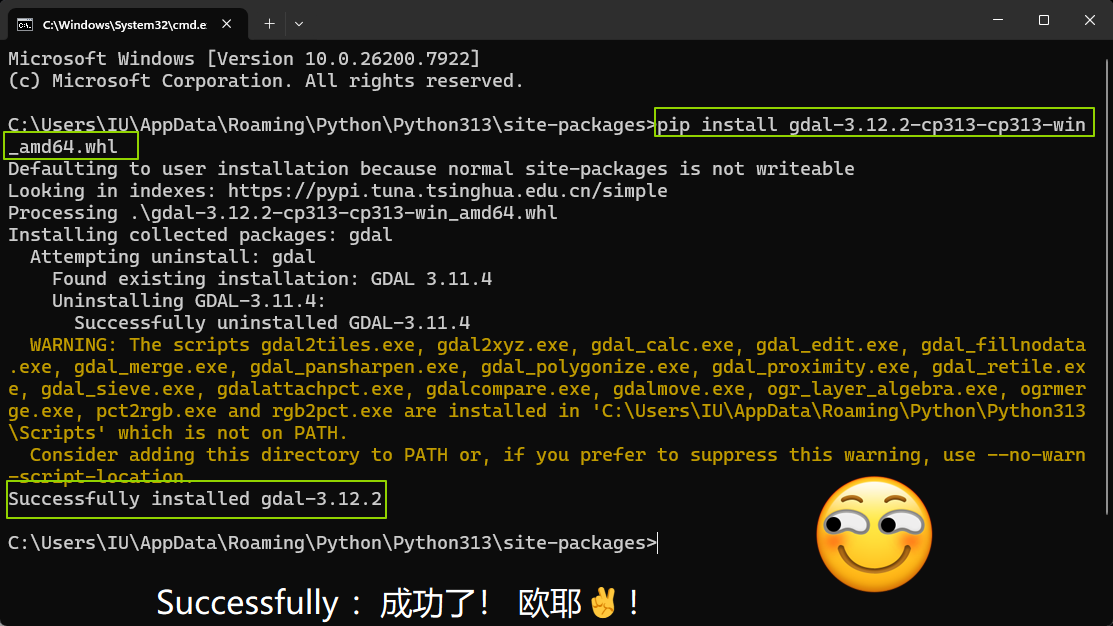Click the '(c) Microsoft Corporation' line
The image size is (1113, 626).
pos(265,81)
